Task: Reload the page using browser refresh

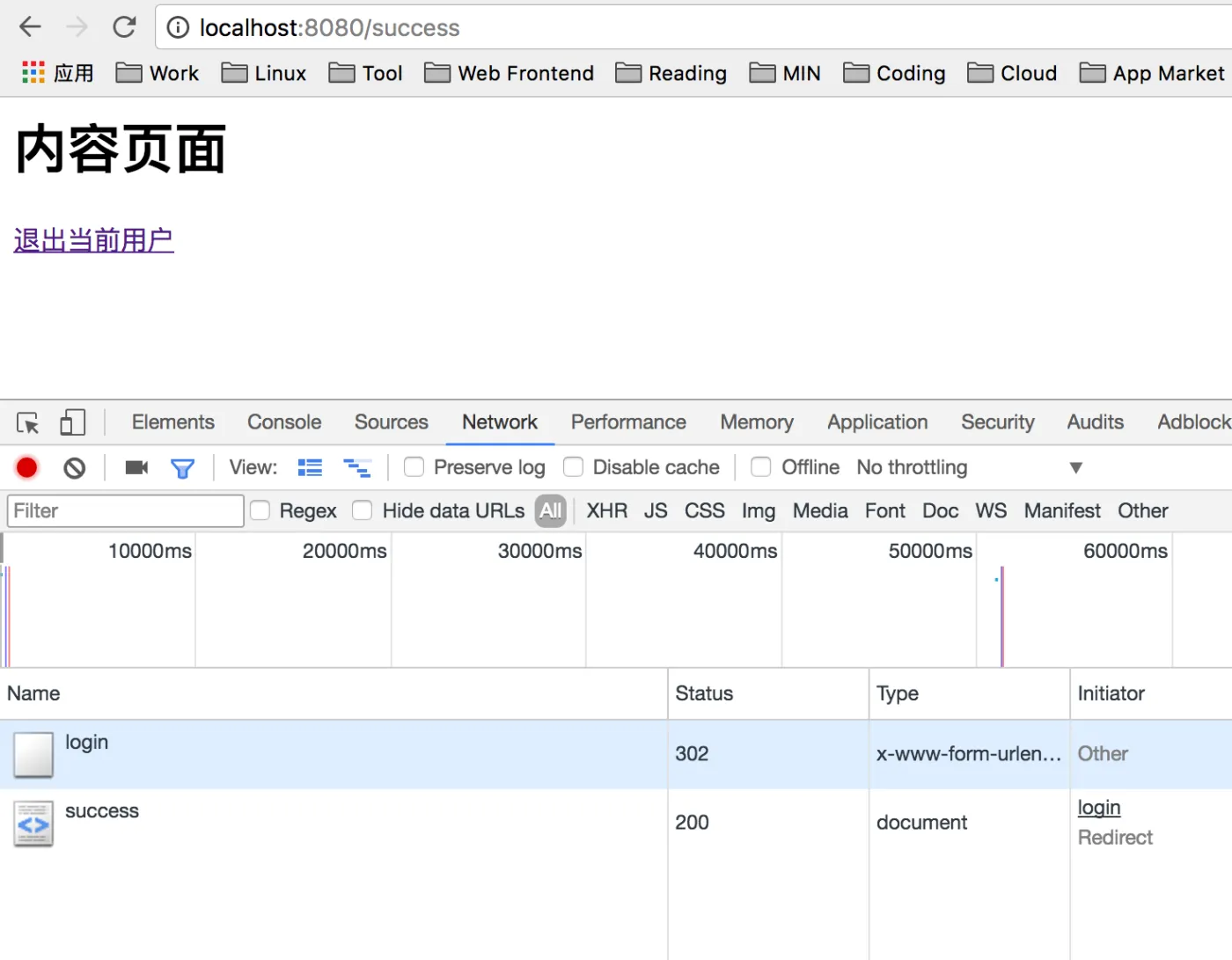Action: point(124,27)
